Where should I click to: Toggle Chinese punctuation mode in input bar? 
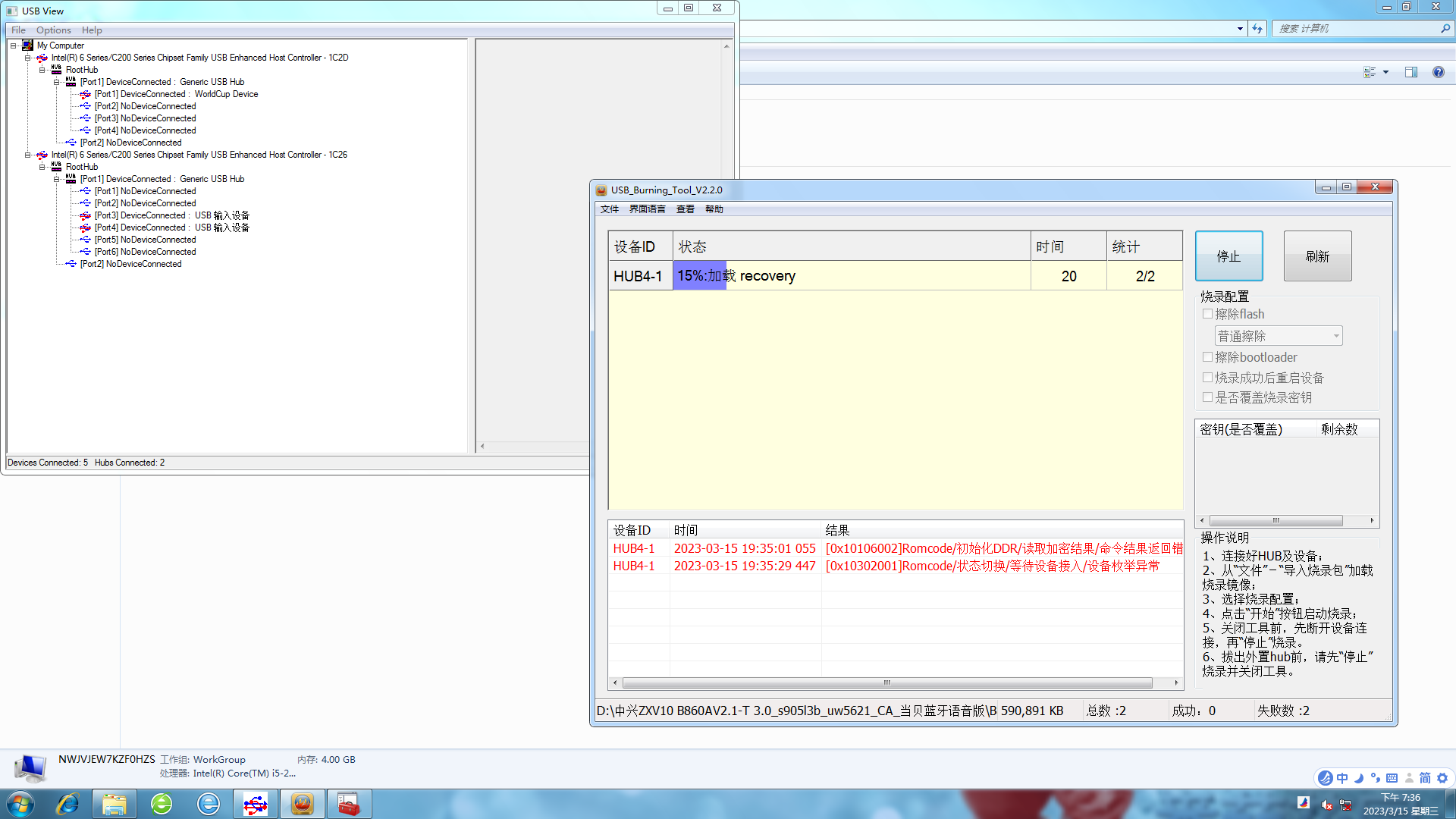pos(1376,778)
